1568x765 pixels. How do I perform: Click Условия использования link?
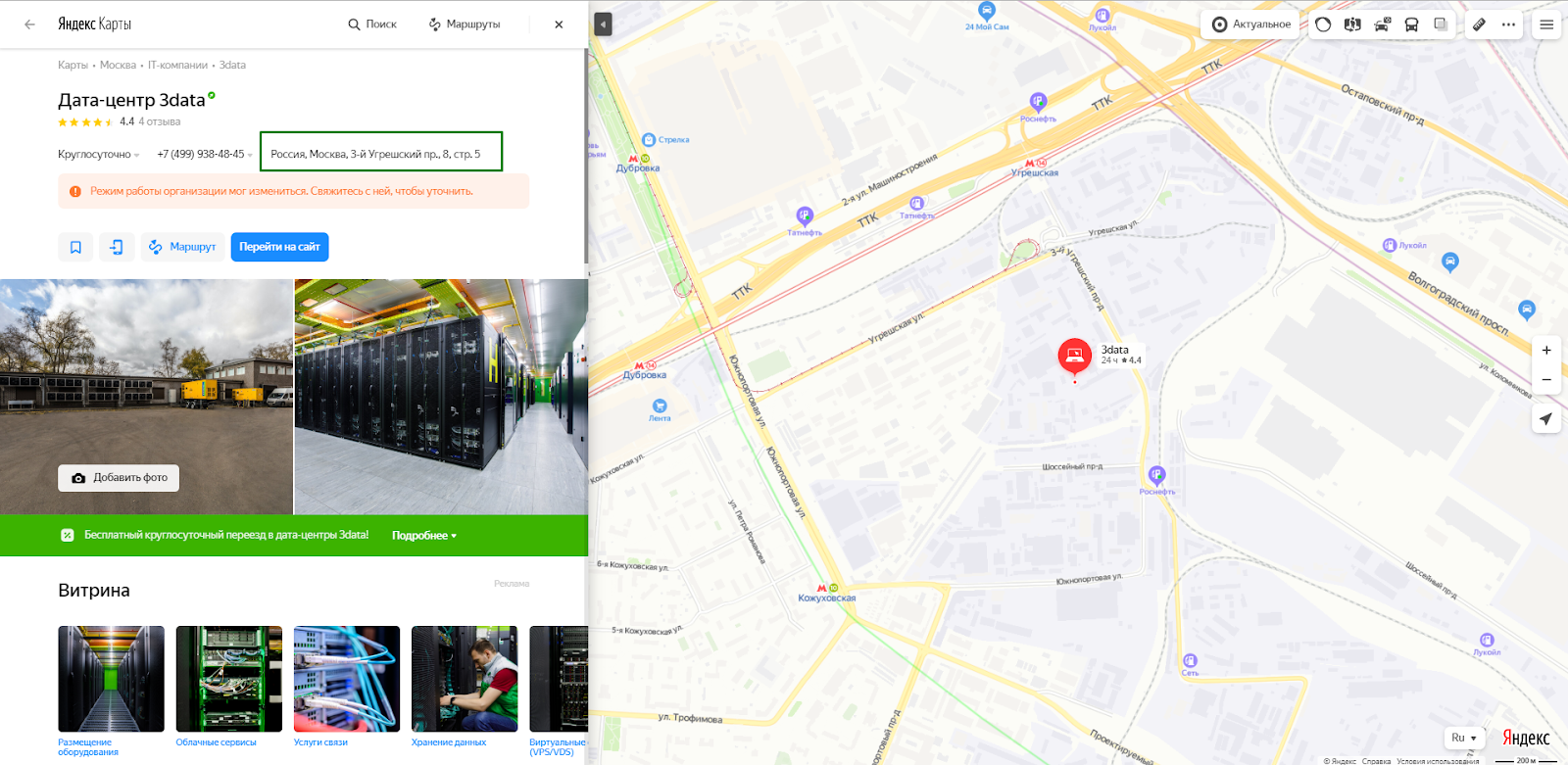point(1438,761)
